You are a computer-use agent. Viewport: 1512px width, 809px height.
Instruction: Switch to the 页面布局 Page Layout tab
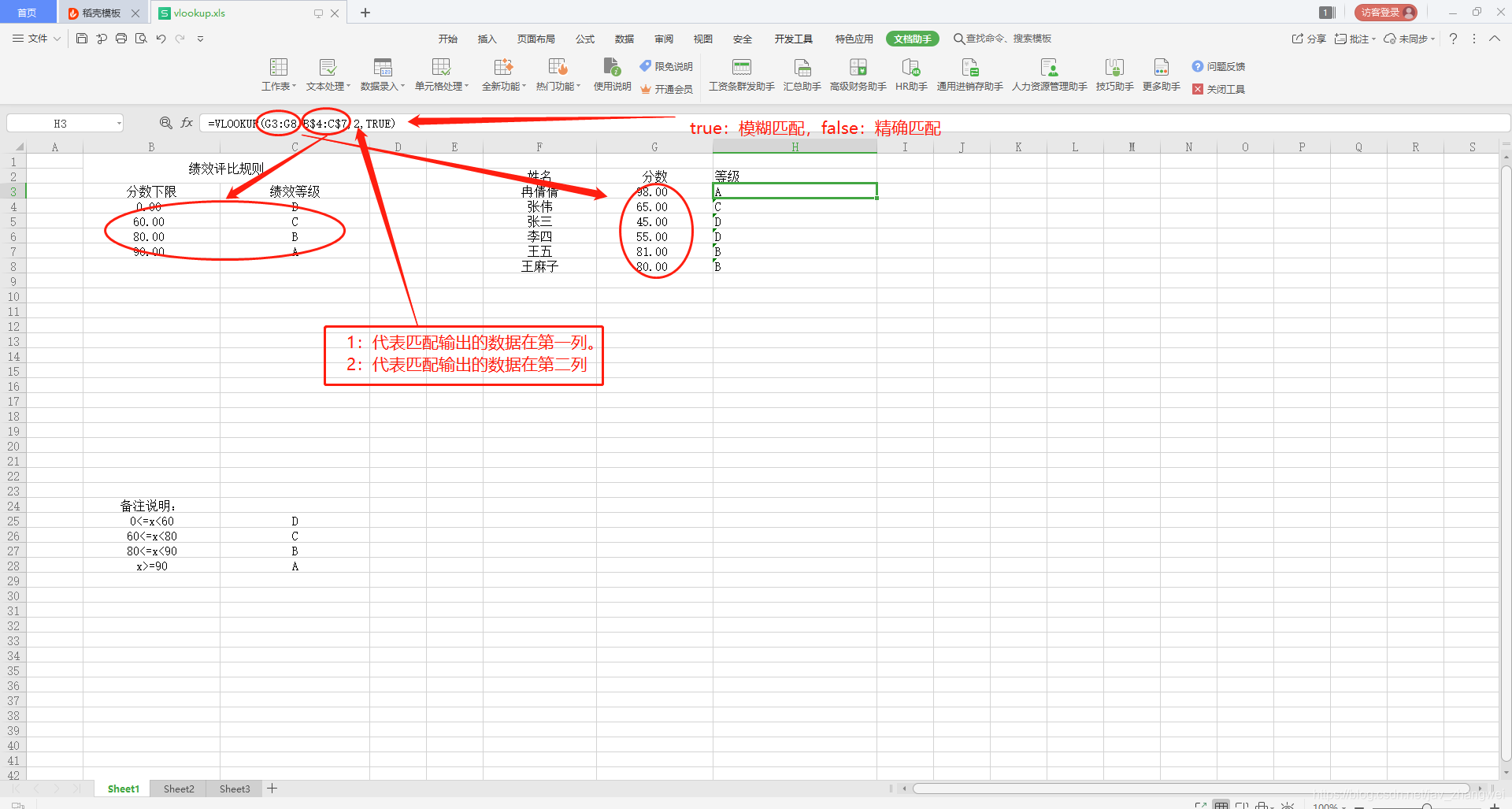point(536,39)
